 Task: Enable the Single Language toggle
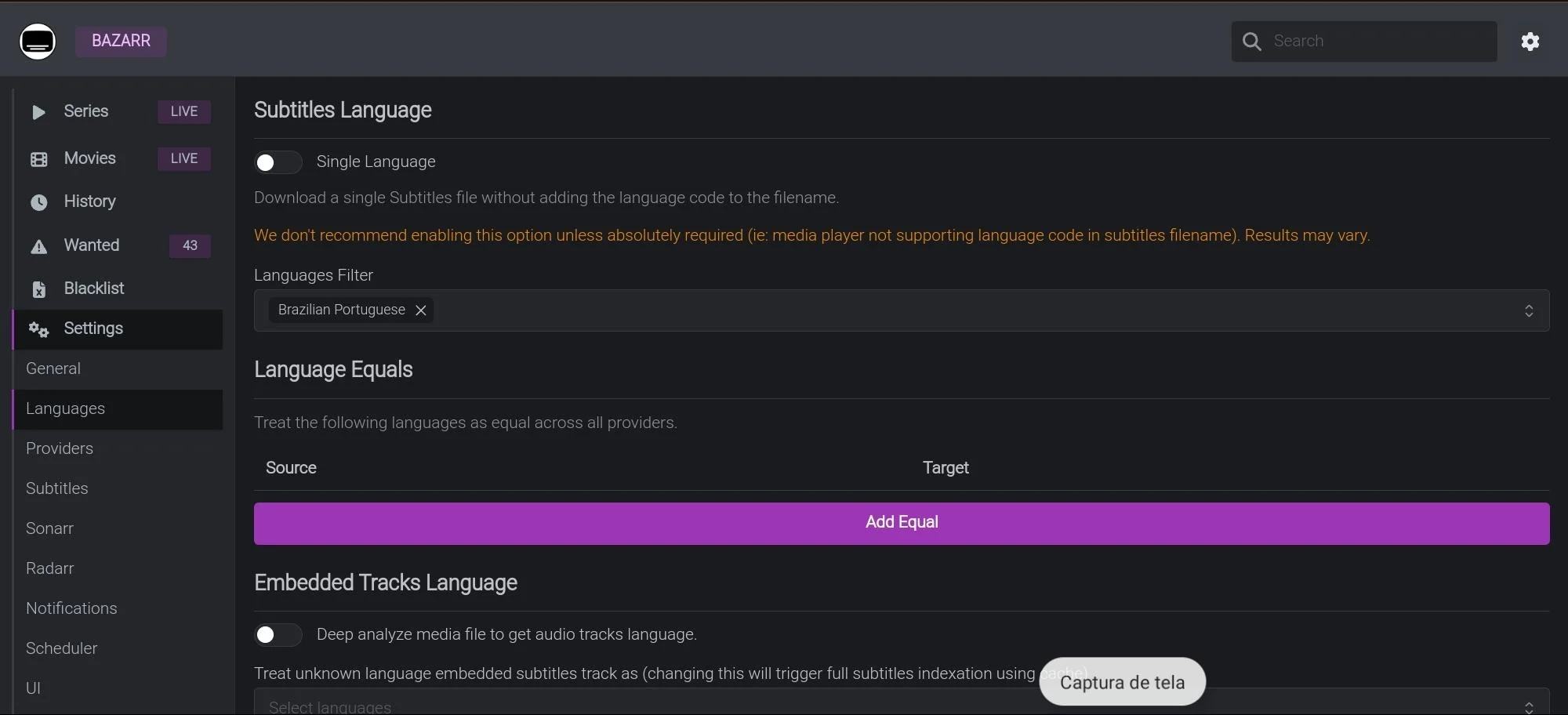(x=278, y=162)
